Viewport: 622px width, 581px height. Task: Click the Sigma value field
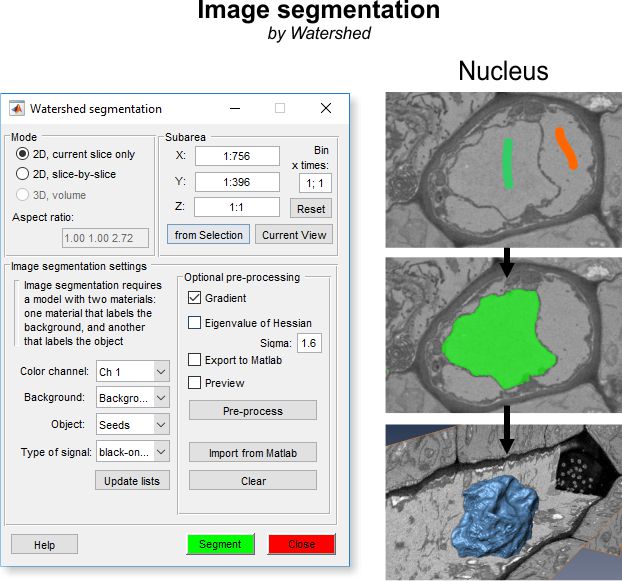[x=309, y=343]
